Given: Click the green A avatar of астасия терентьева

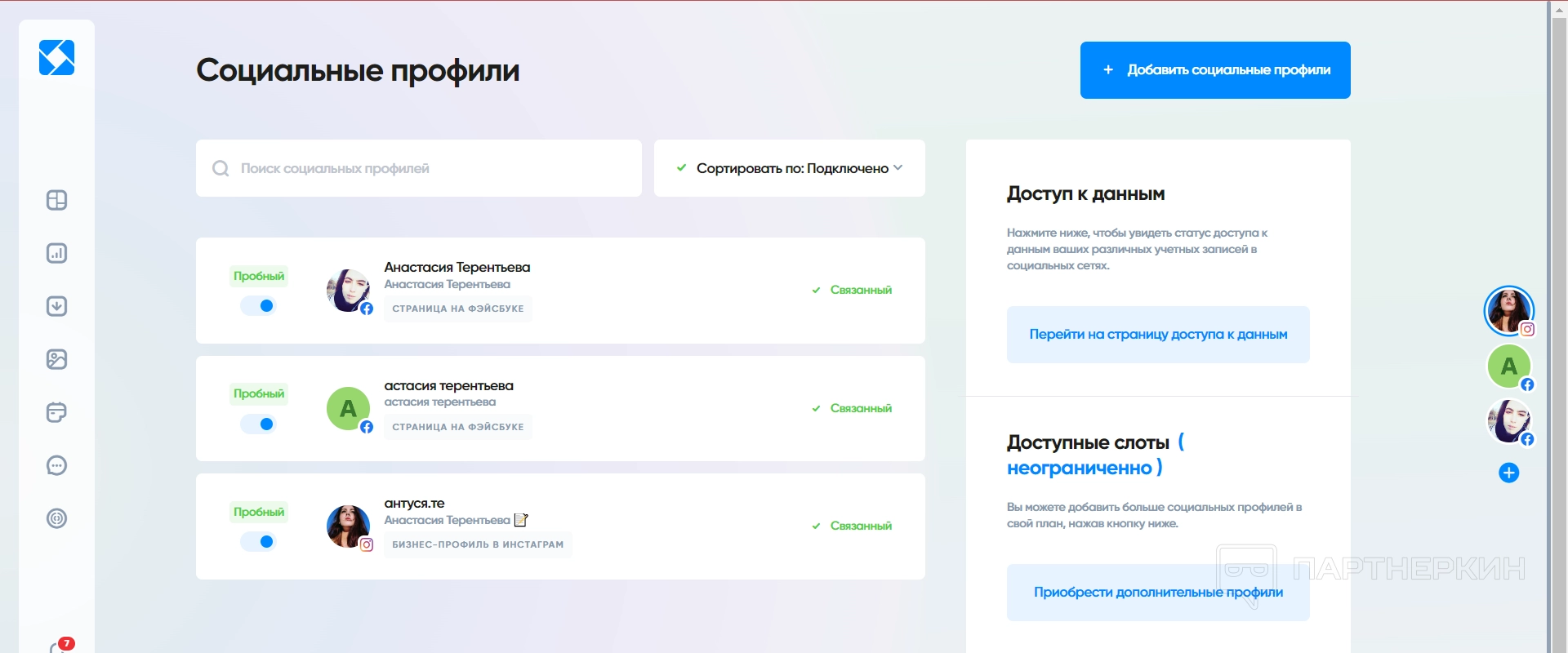Looking at the screenshot, I should (348, 408).
